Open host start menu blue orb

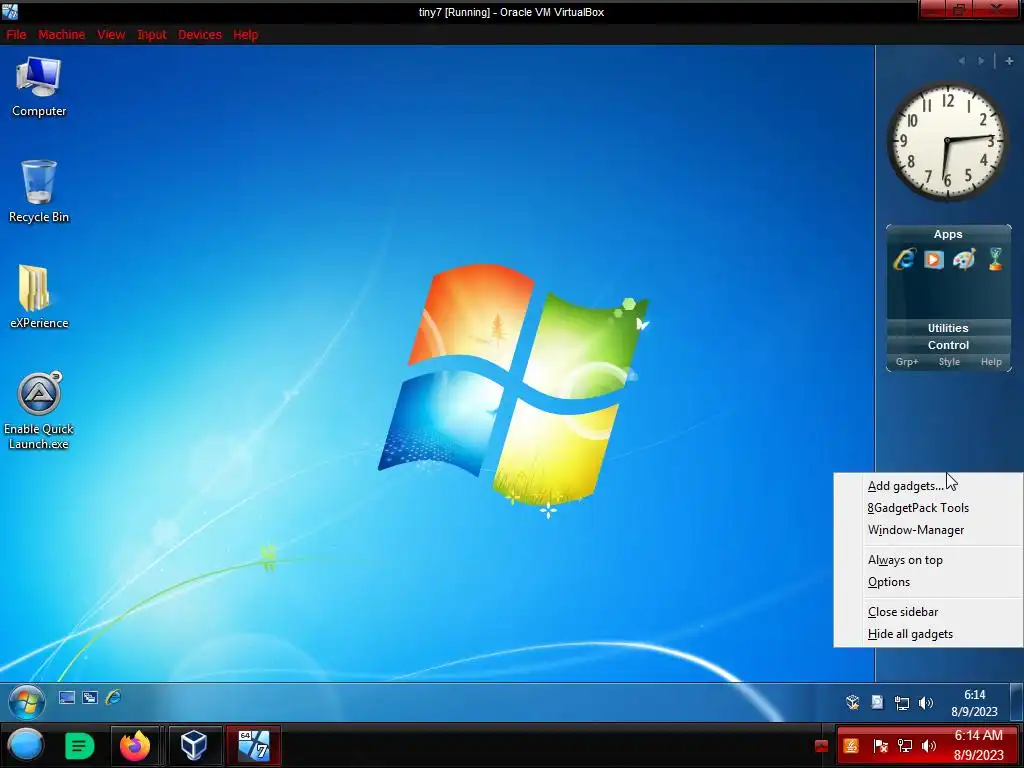tap(26, 745)
